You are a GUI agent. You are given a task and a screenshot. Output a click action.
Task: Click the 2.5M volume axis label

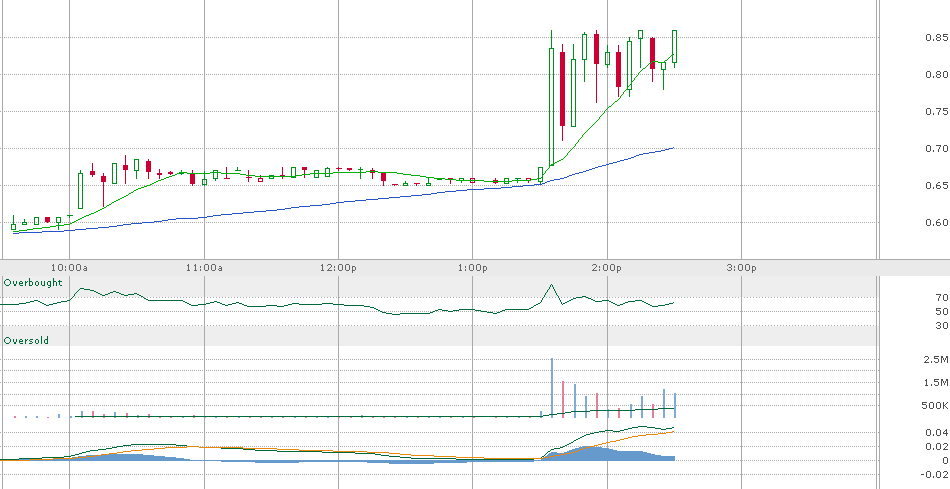tap(936, 360)
